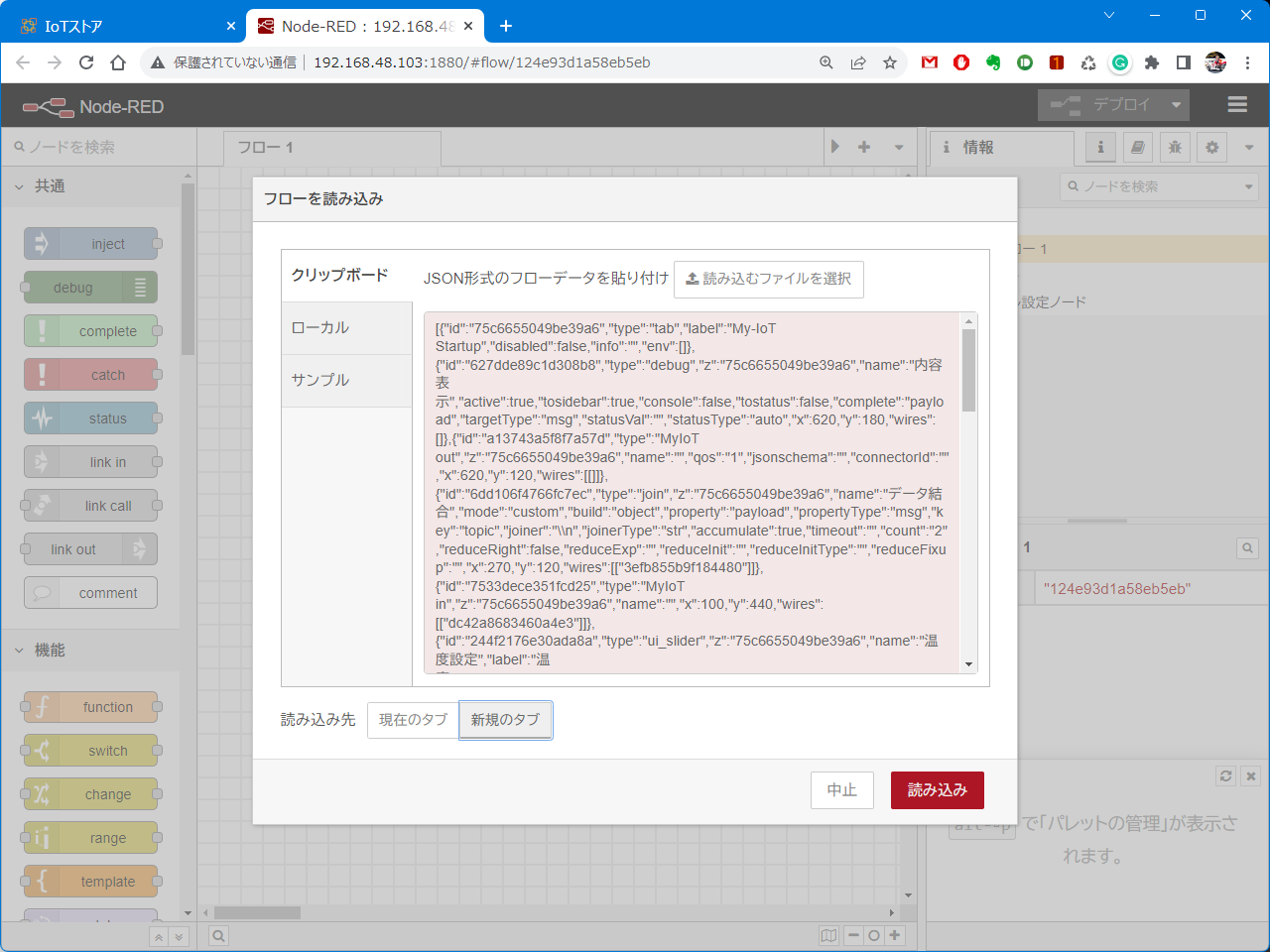Viewport: 1270px width, 952px height.
Task: Choose 新規のタブ as import target
Action: (505, 720)
